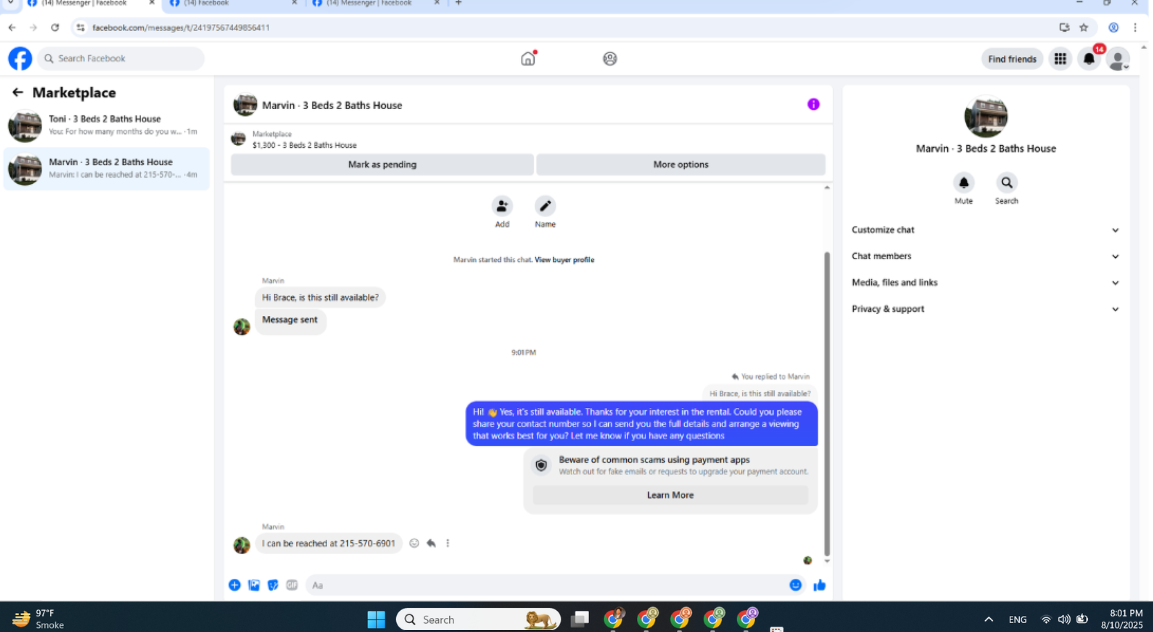The width and height of the screenshot is (1153, 632).
Task: Open the Facebook home icon
Action: (x=528, y=59)
